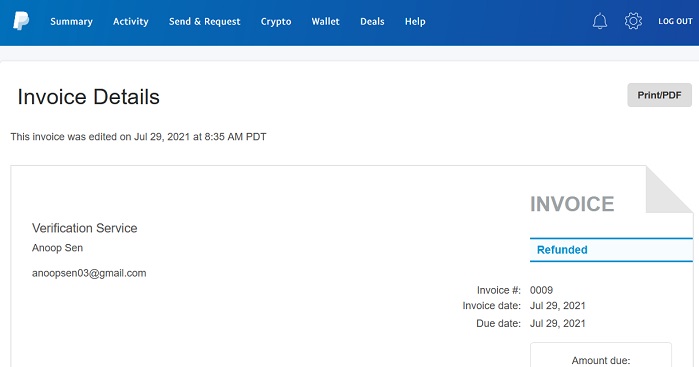Open the Deals menu item
699x367 pixels.
click(x=372, y=21)
